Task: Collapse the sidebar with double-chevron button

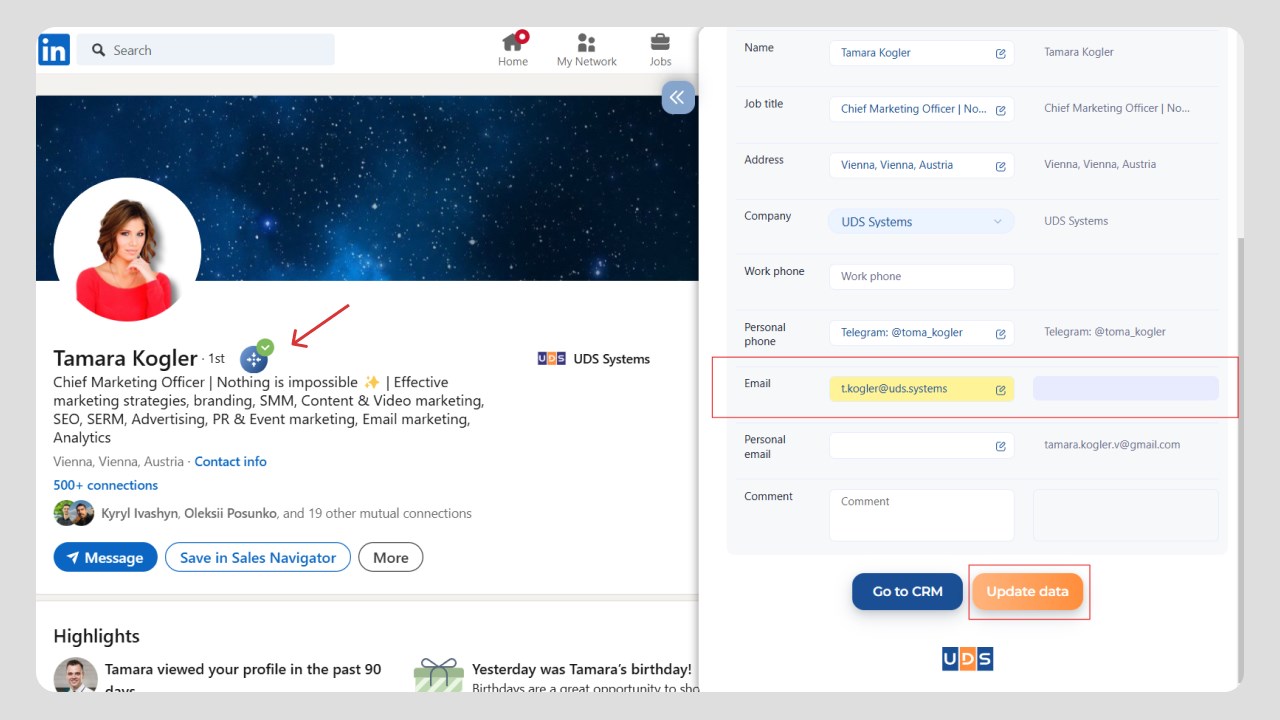Action: coord(678,97)
